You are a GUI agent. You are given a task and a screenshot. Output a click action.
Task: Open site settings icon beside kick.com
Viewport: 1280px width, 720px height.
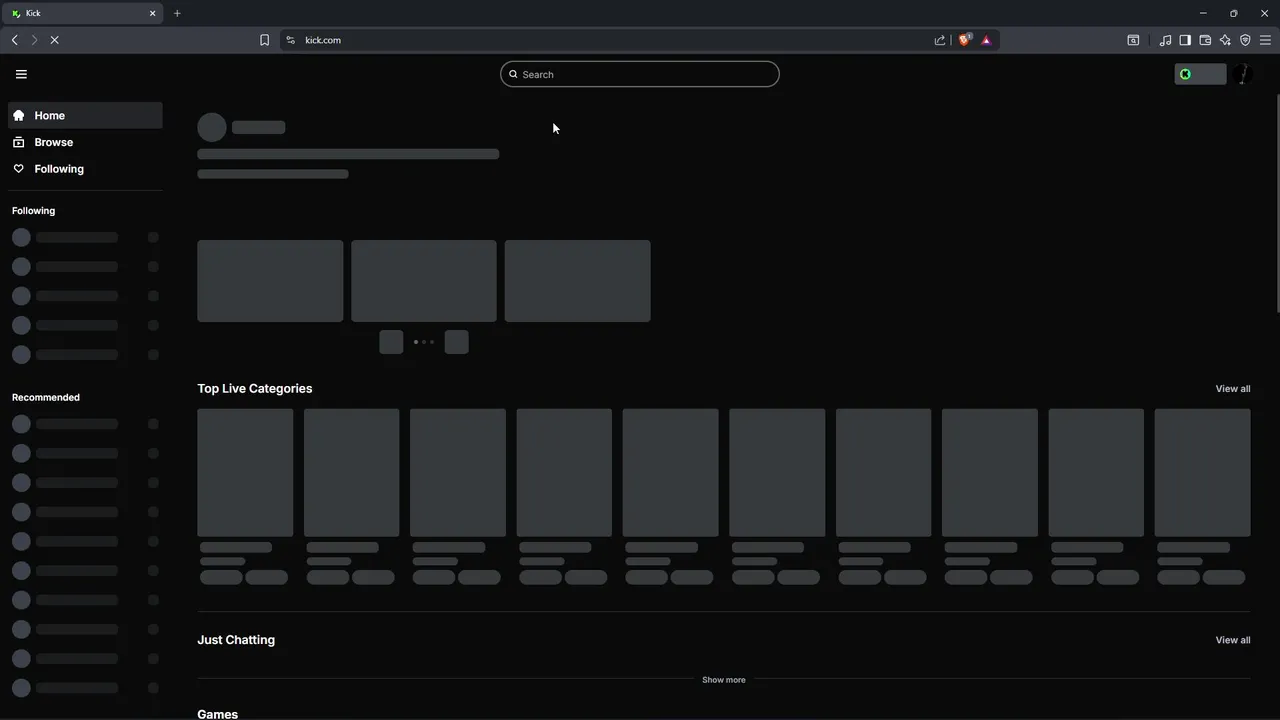(290, 40)
